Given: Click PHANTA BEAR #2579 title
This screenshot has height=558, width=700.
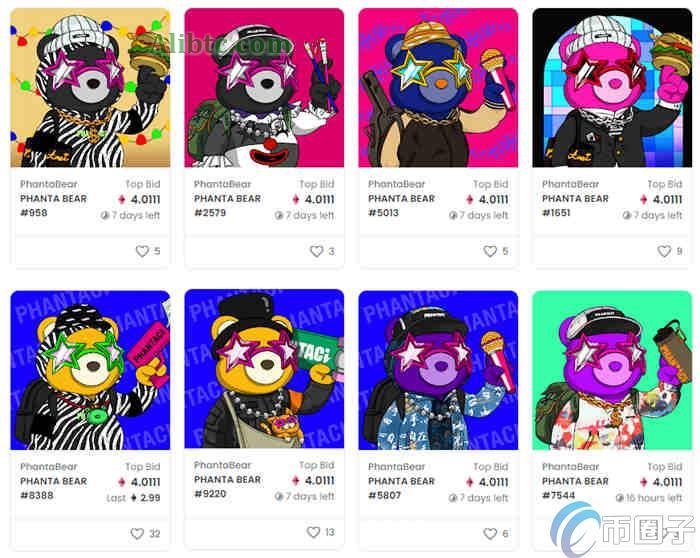Looking at the screenshot, I should [x=227, y=205].
